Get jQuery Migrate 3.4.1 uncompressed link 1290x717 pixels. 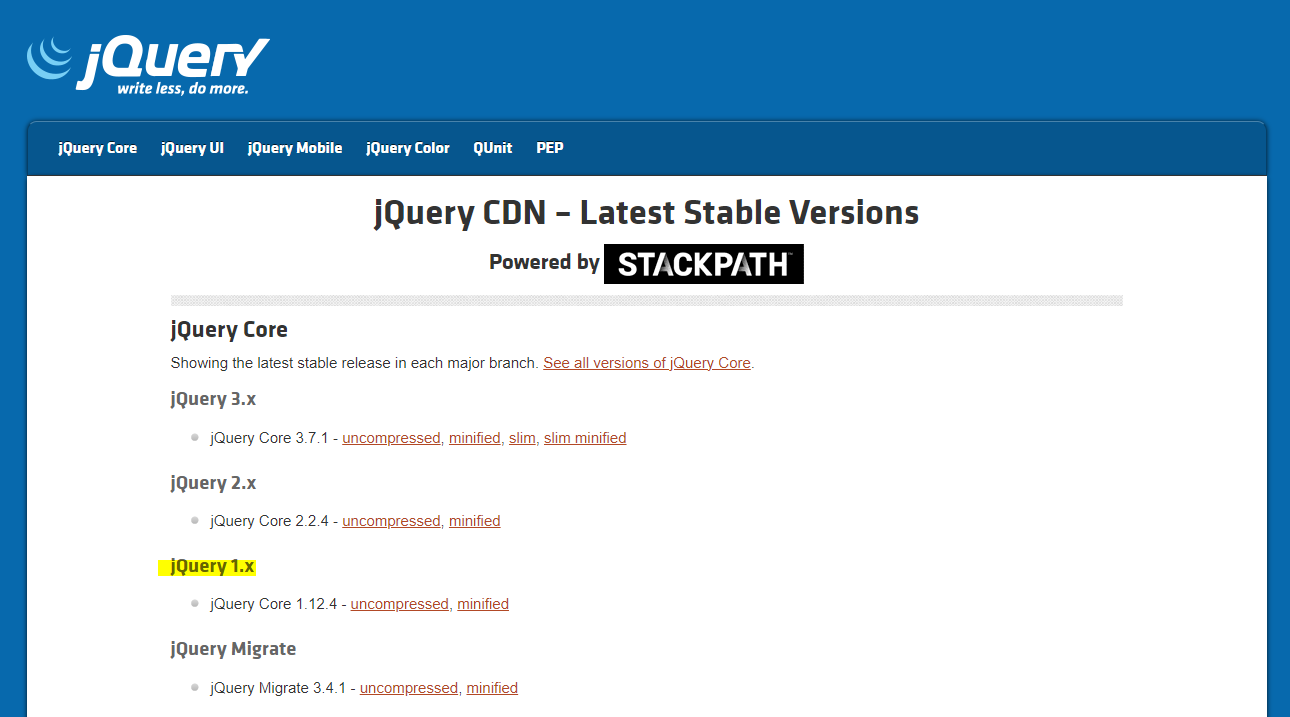click(409, 688)
